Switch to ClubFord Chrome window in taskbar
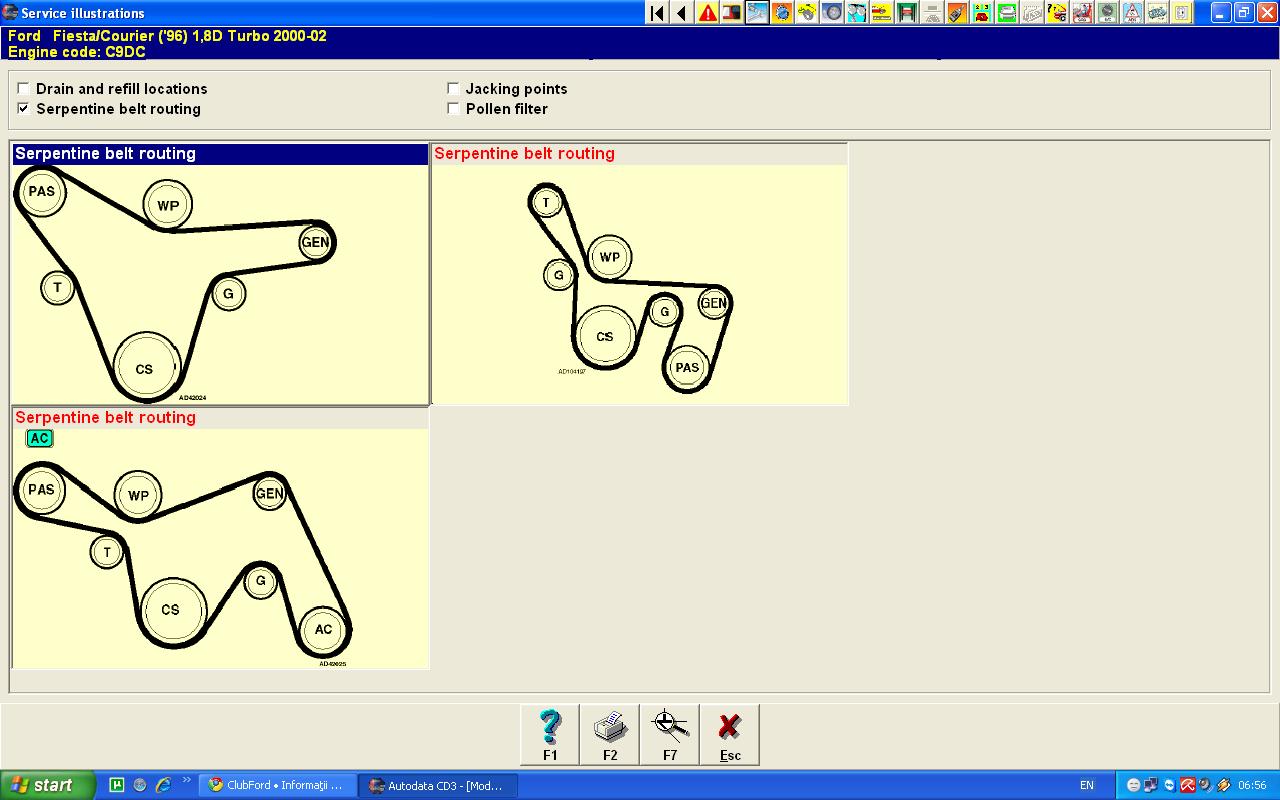The height and width of the screenshot is (800, 1280). 277,785
